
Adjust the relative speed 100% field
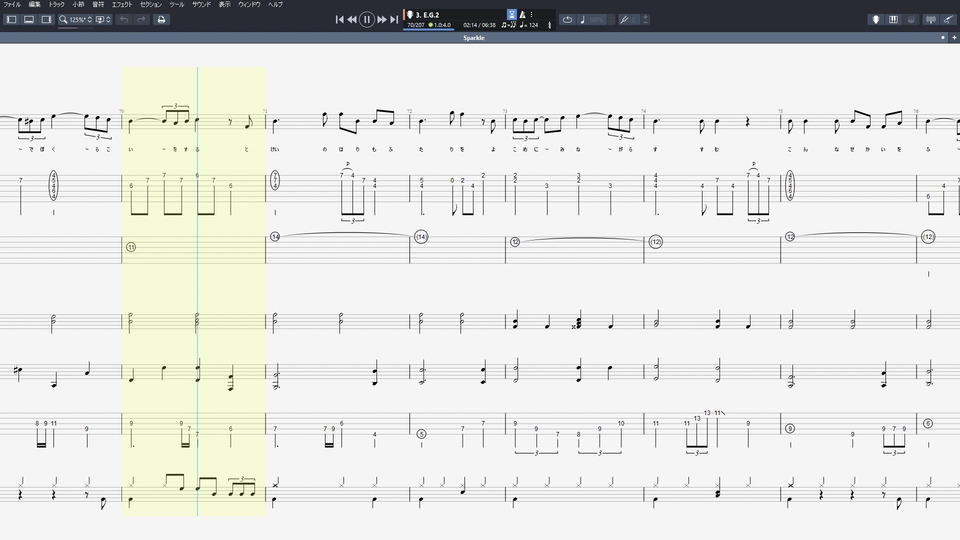click(x=597, y=20)
